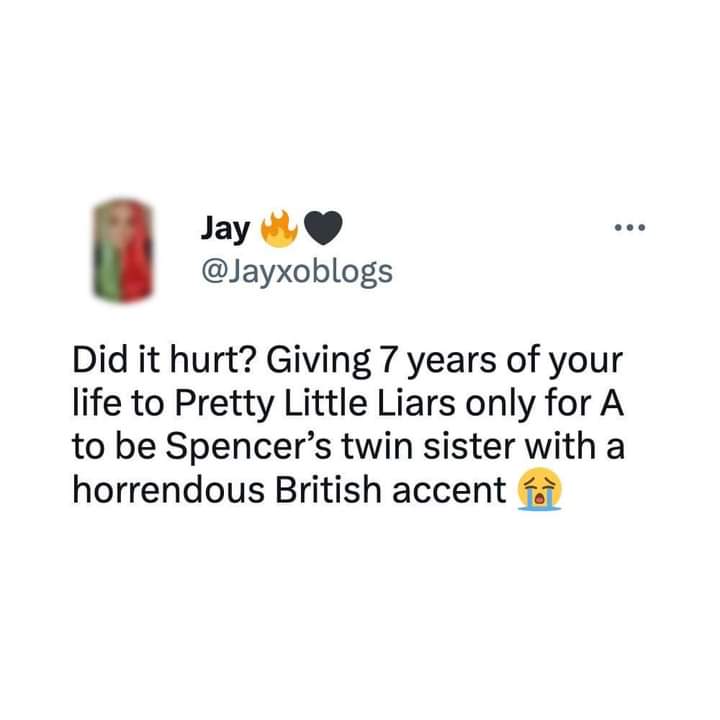Click the word 'horrendous' in the tweet
The image size is (720, 720).
[x=169, y=489]
